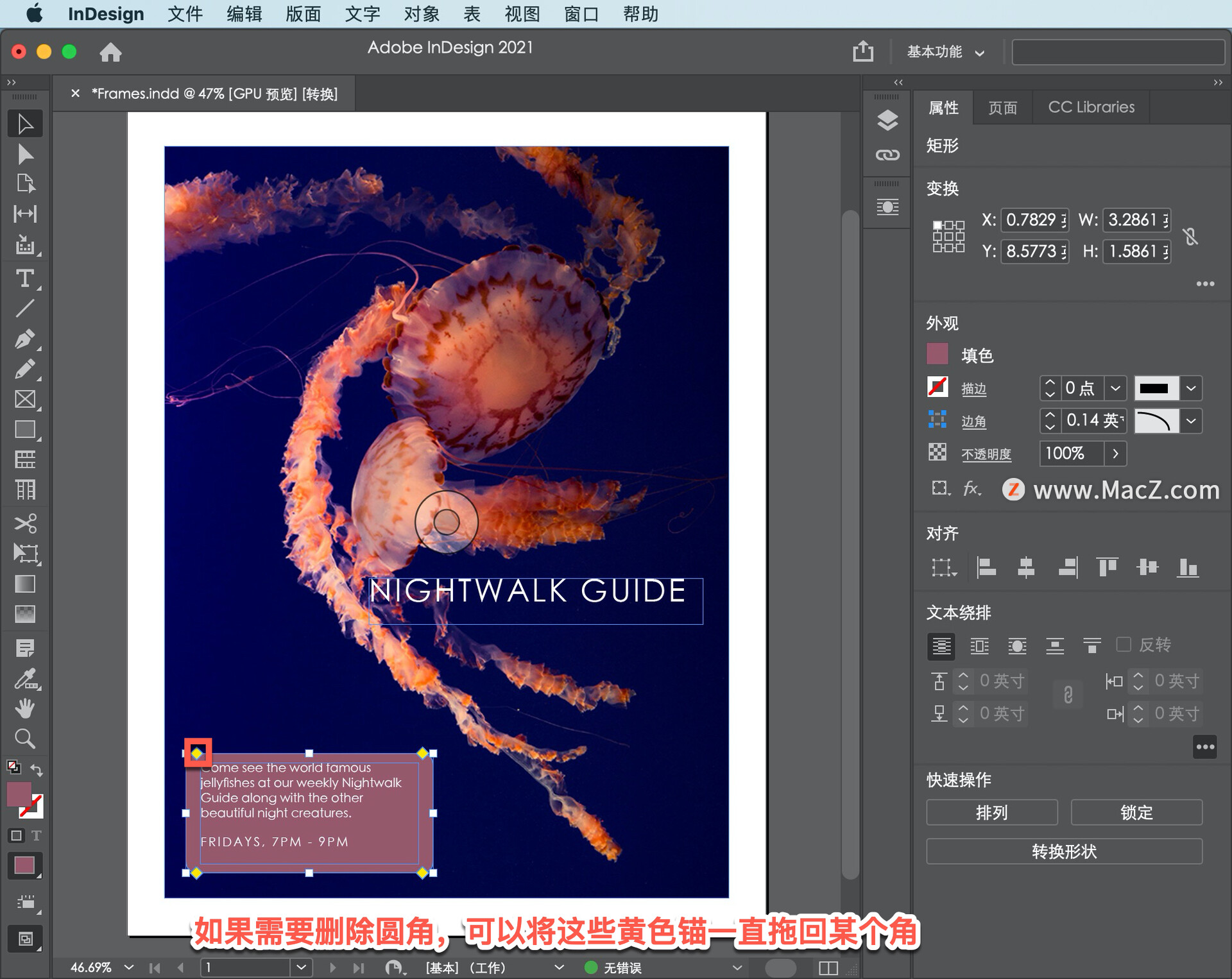Click the 排列 button
1232x979 pixels.
tap(992, 812)
